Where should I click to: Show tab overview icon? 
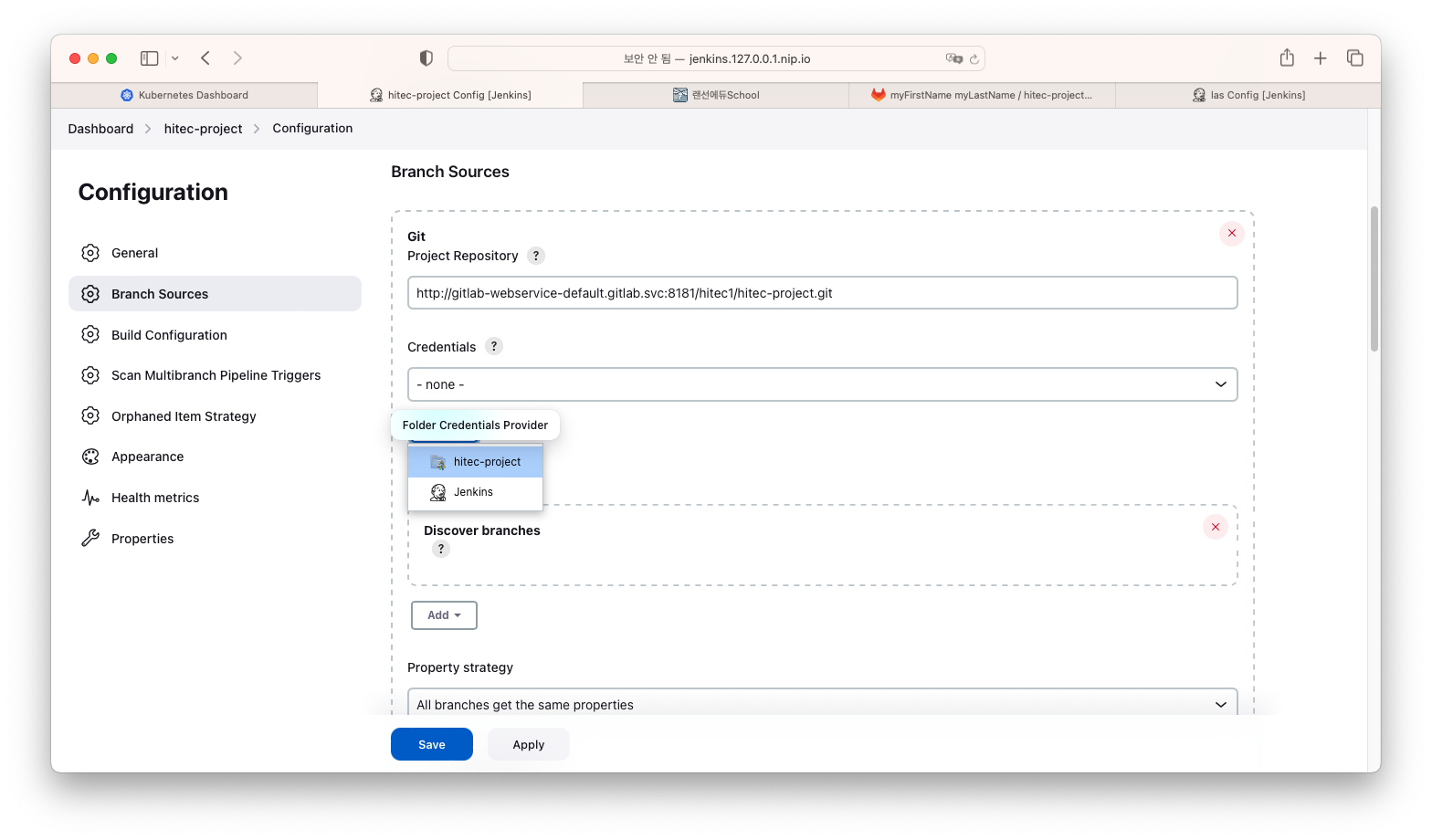pyautogui.click(x=1355, y=58)
